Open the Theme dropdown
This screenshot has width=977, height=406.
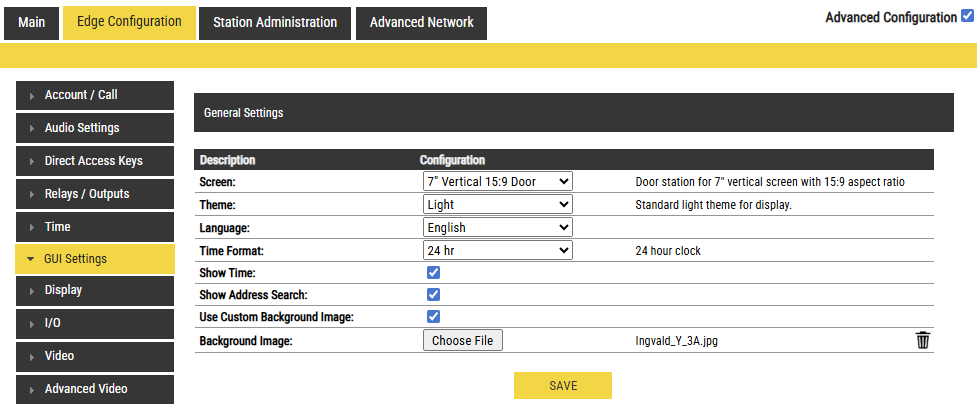pyautogui.click(x=498, y=205)
